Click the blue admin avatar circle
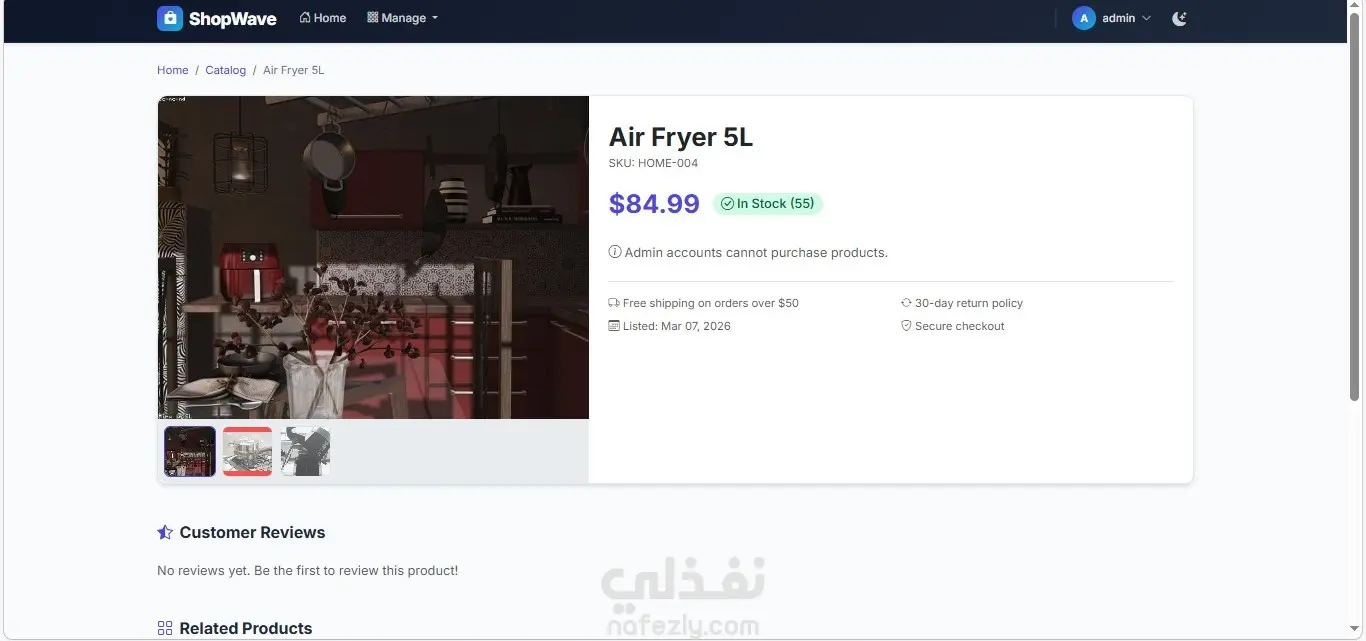 pyautogui.click(x=1084, y=18)
